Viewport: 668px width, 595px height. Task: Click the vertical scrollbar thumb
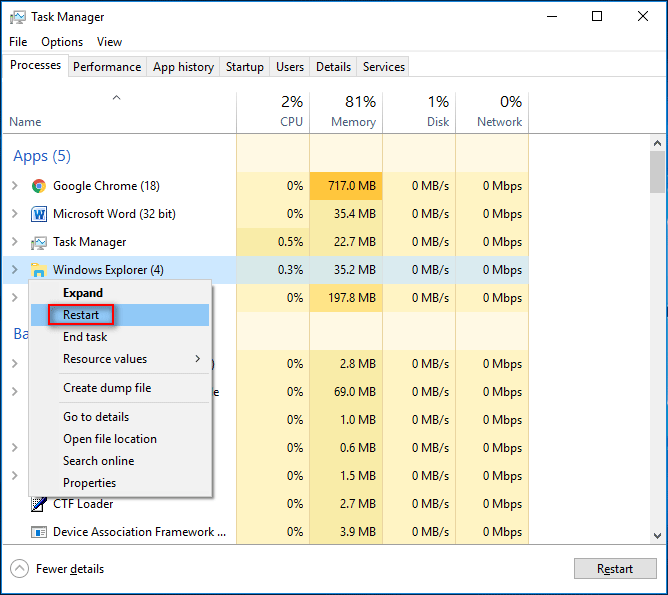point(657,172)
